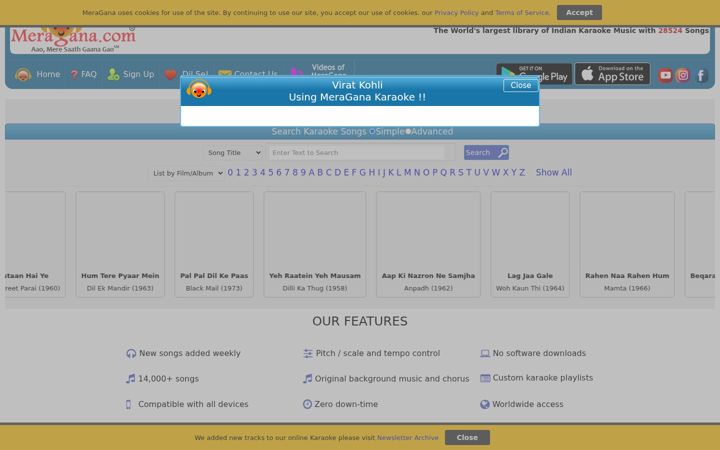Click the Home mascot icon

[23, 74]
